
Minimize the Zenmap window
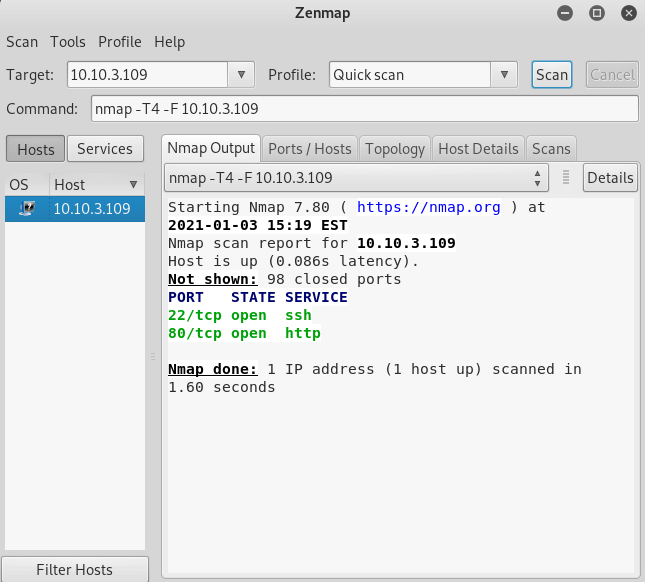pyautogui.click(x=565, y=13)
